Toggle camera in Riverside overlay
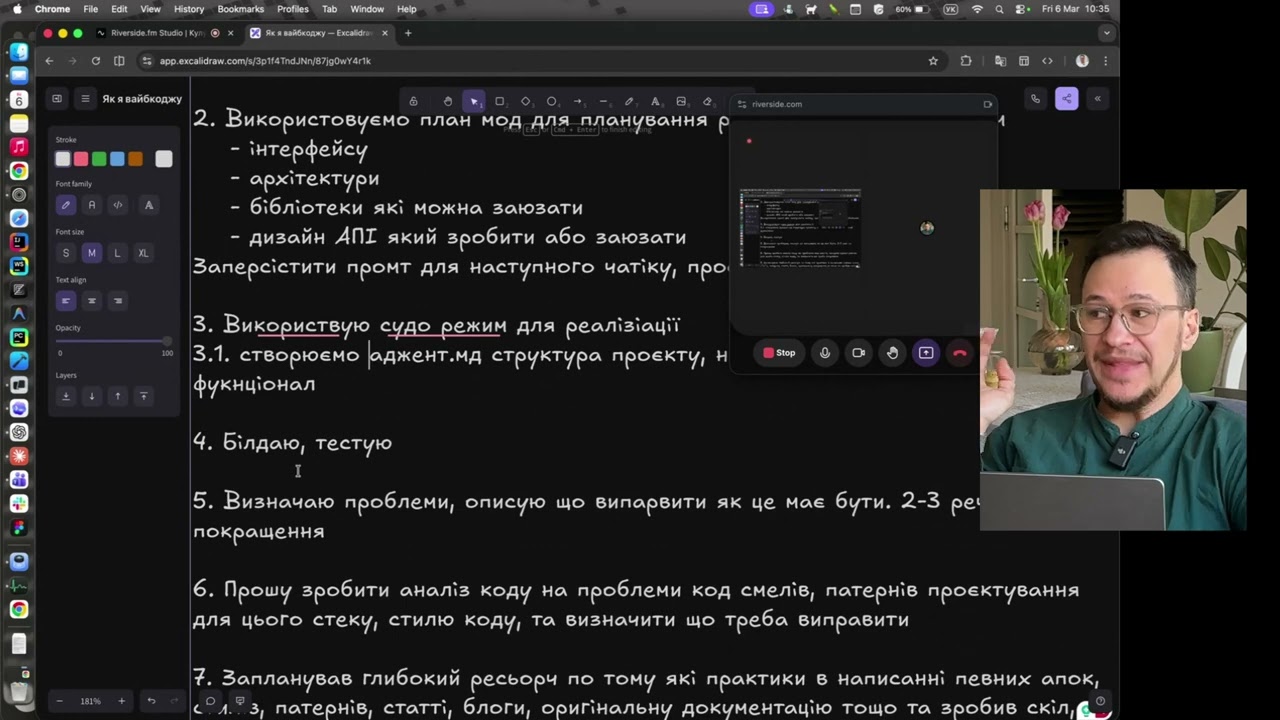Image resolution: width=1280 pixels, height=720 pixels. pos(859,352)
